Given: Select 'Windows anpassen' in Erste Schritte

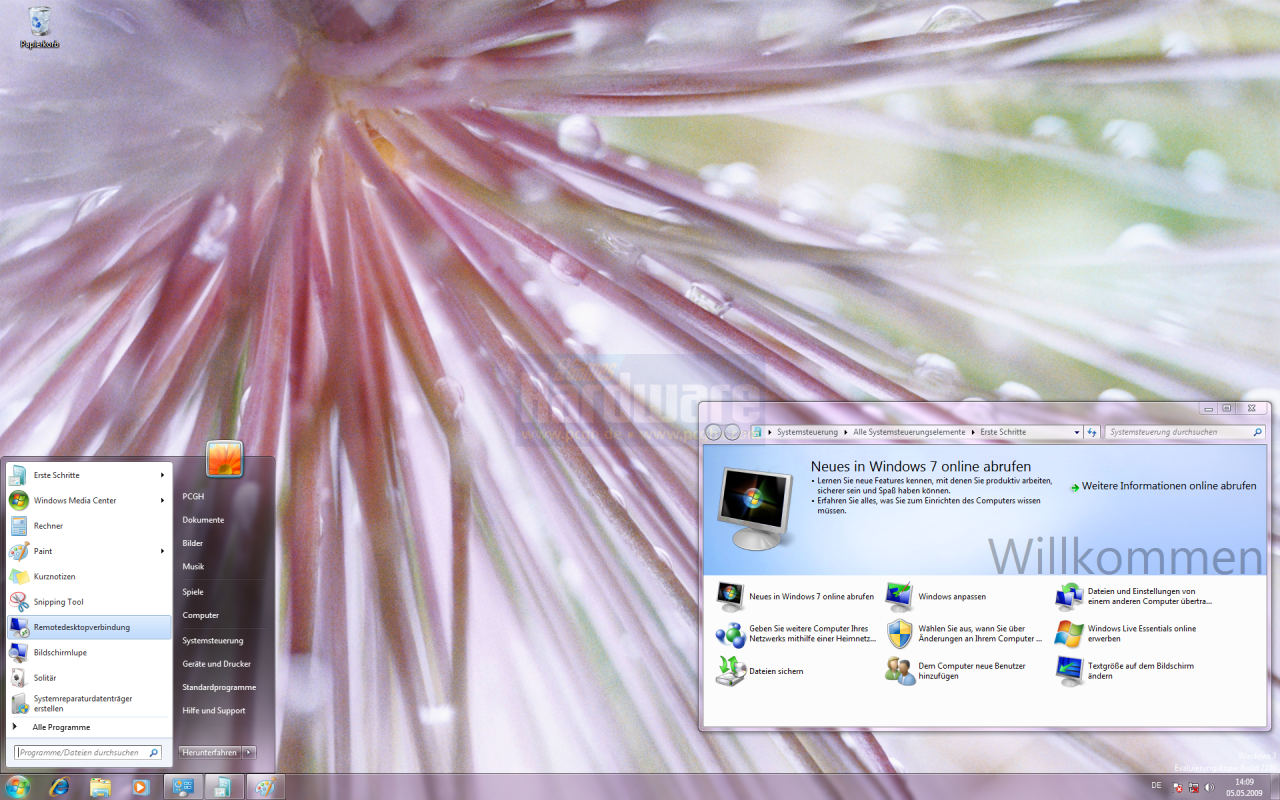Looking at the screenshot, I should (935, 596).
